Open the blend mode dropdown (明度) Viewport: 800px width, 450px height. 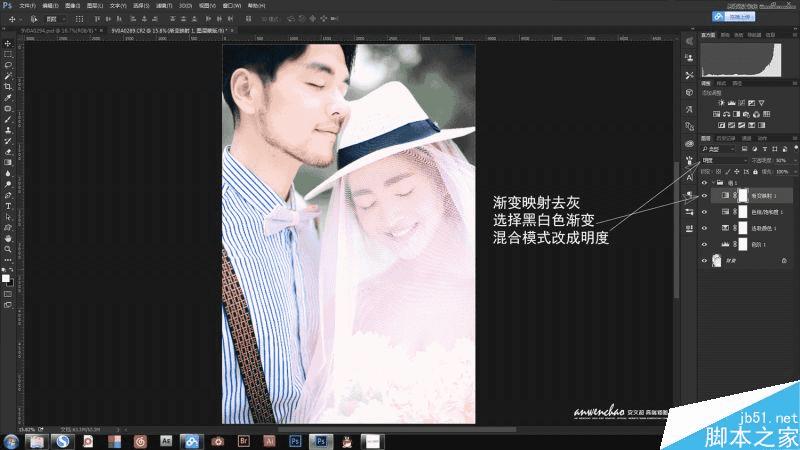(x=724, y=160)
